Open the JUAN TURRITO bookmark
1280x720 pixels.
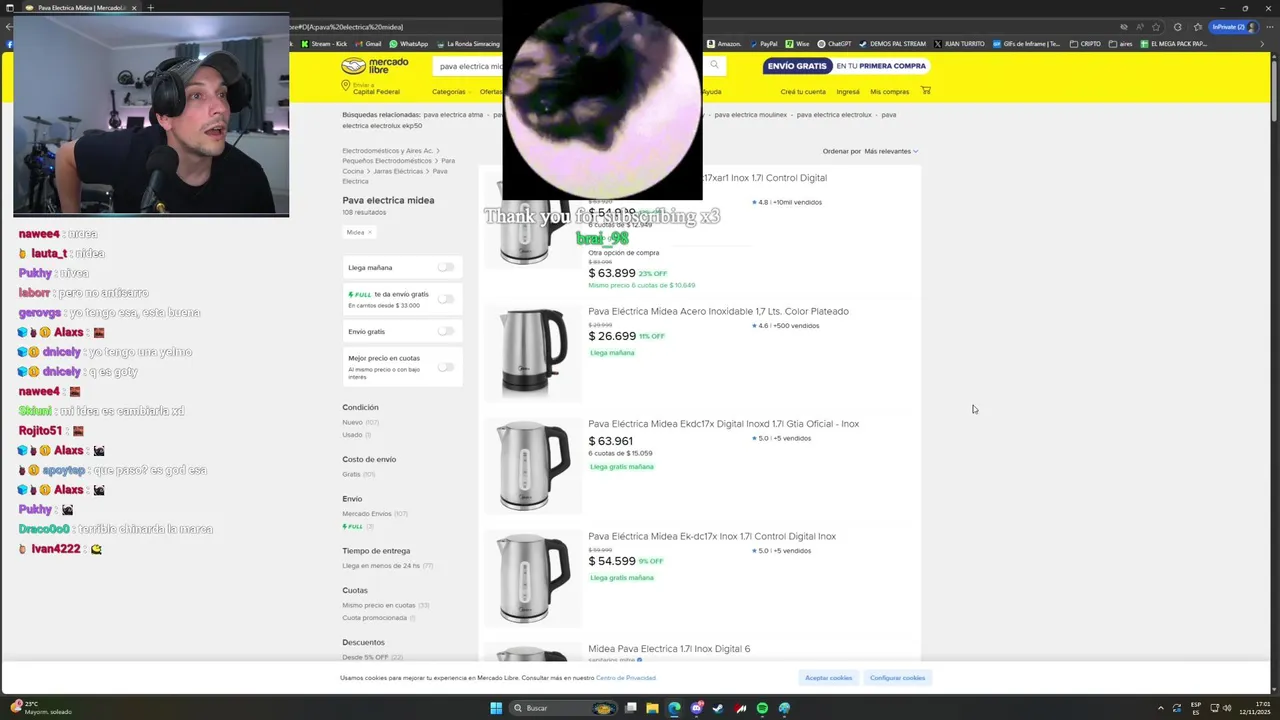959,44
